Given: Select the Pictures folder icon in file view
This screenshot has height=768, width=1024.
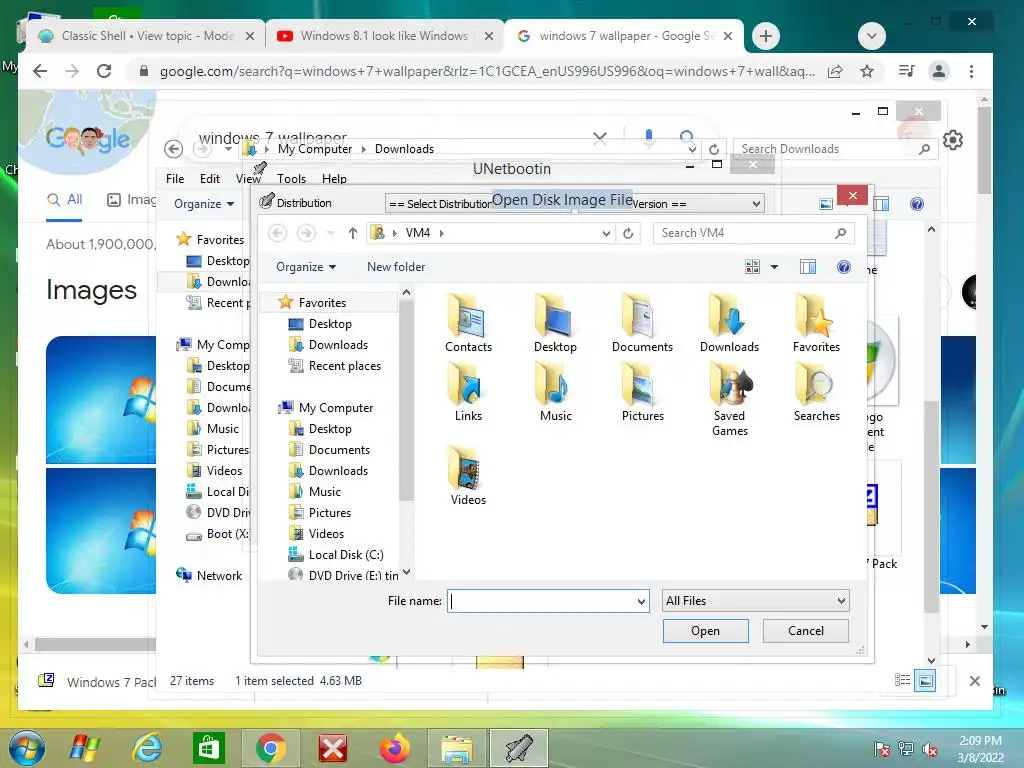Looking at the screenshot, I should click(x=642, y=392).
